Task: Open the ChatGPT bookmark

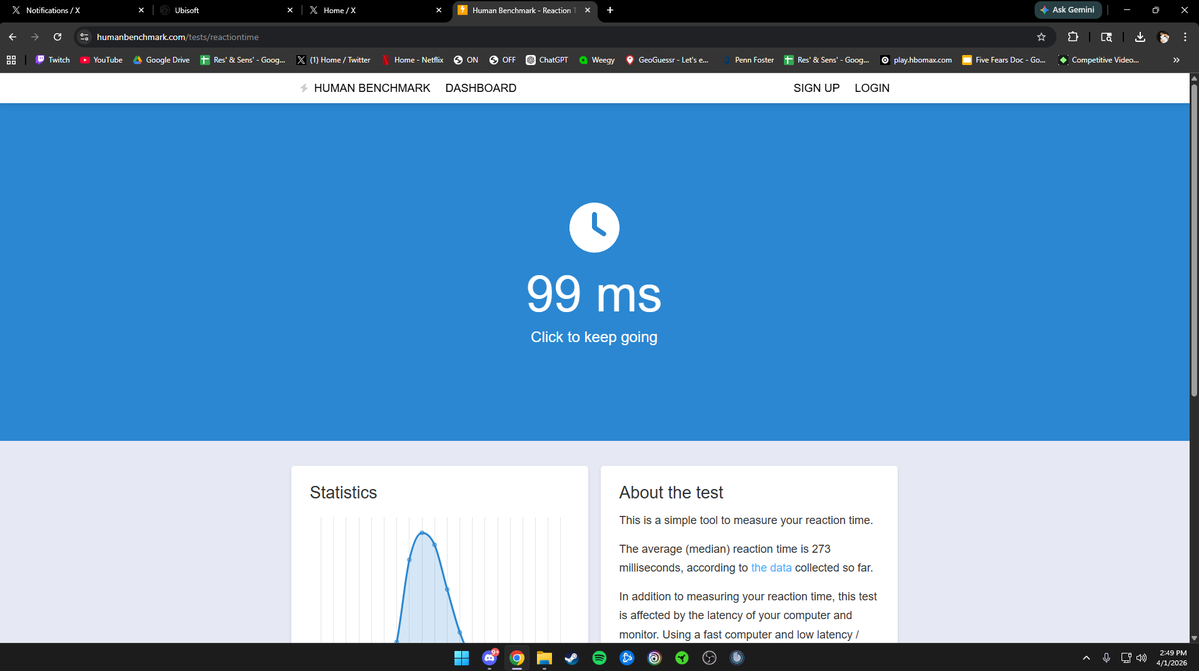Action: [547, 60]
